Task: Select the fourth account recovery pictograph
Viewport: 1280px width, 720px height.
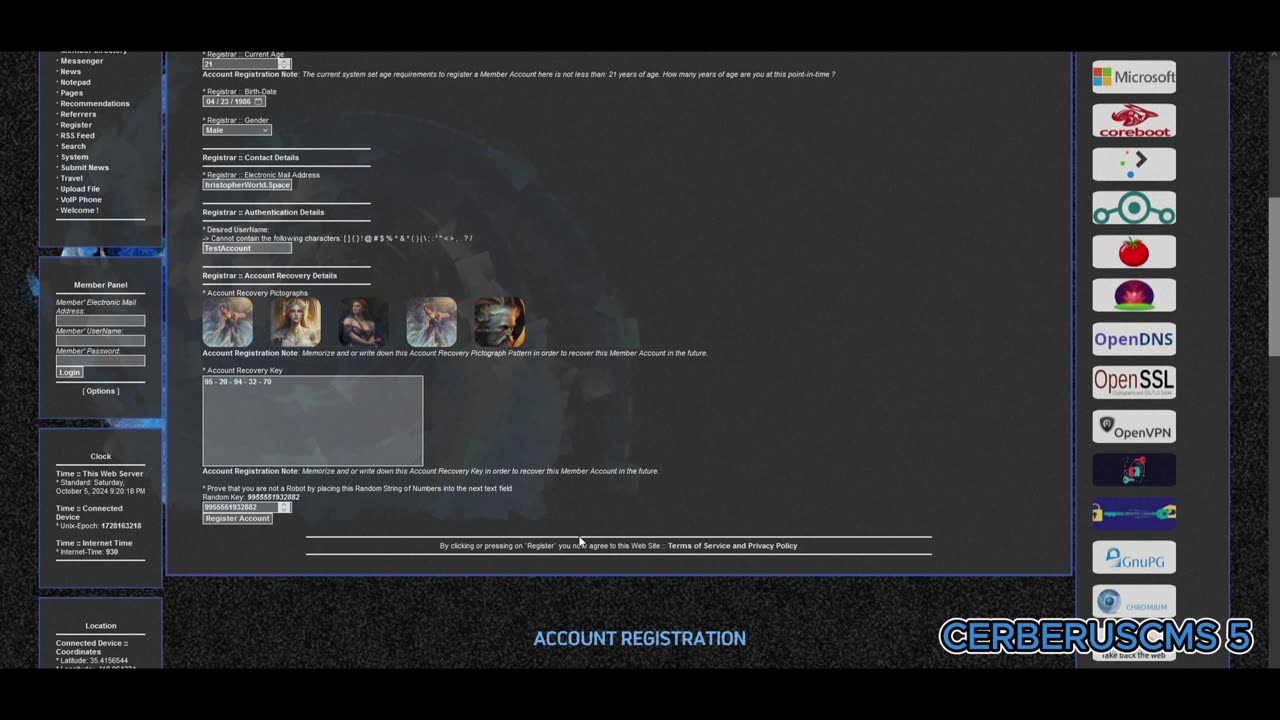Action: coord(432,322)
